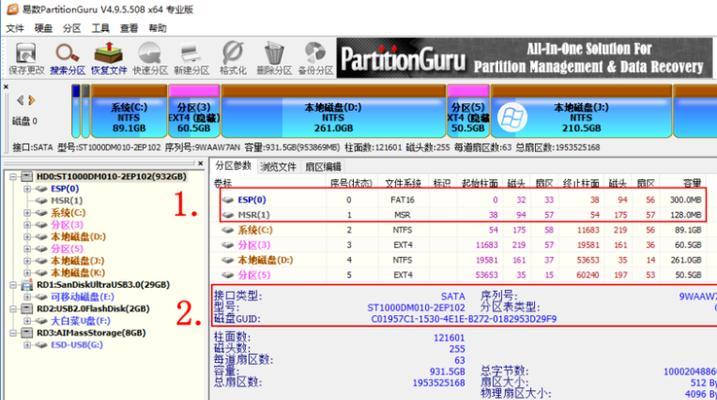
Task: Click the Quick Partition (快速分区) icon
Action: 150,59
